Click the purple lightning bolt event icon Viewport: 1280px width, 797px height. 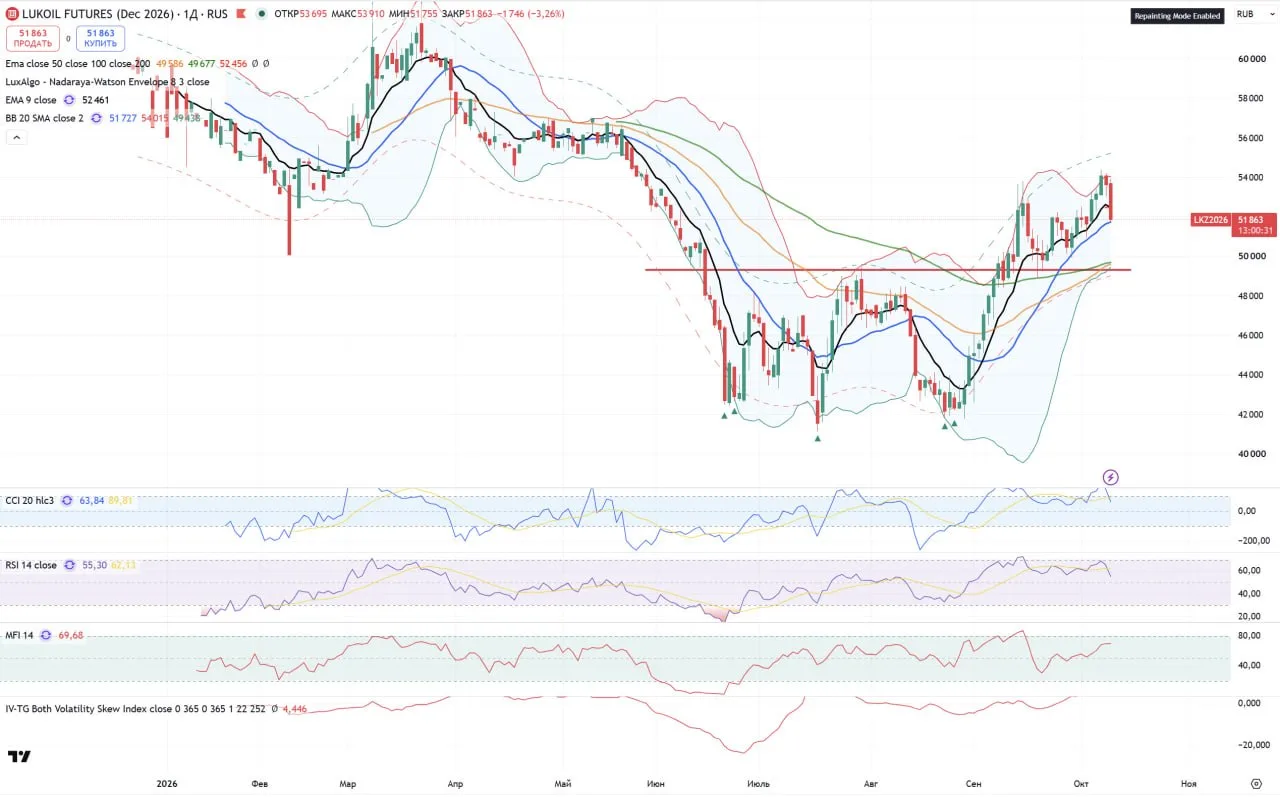[1110, 477]
